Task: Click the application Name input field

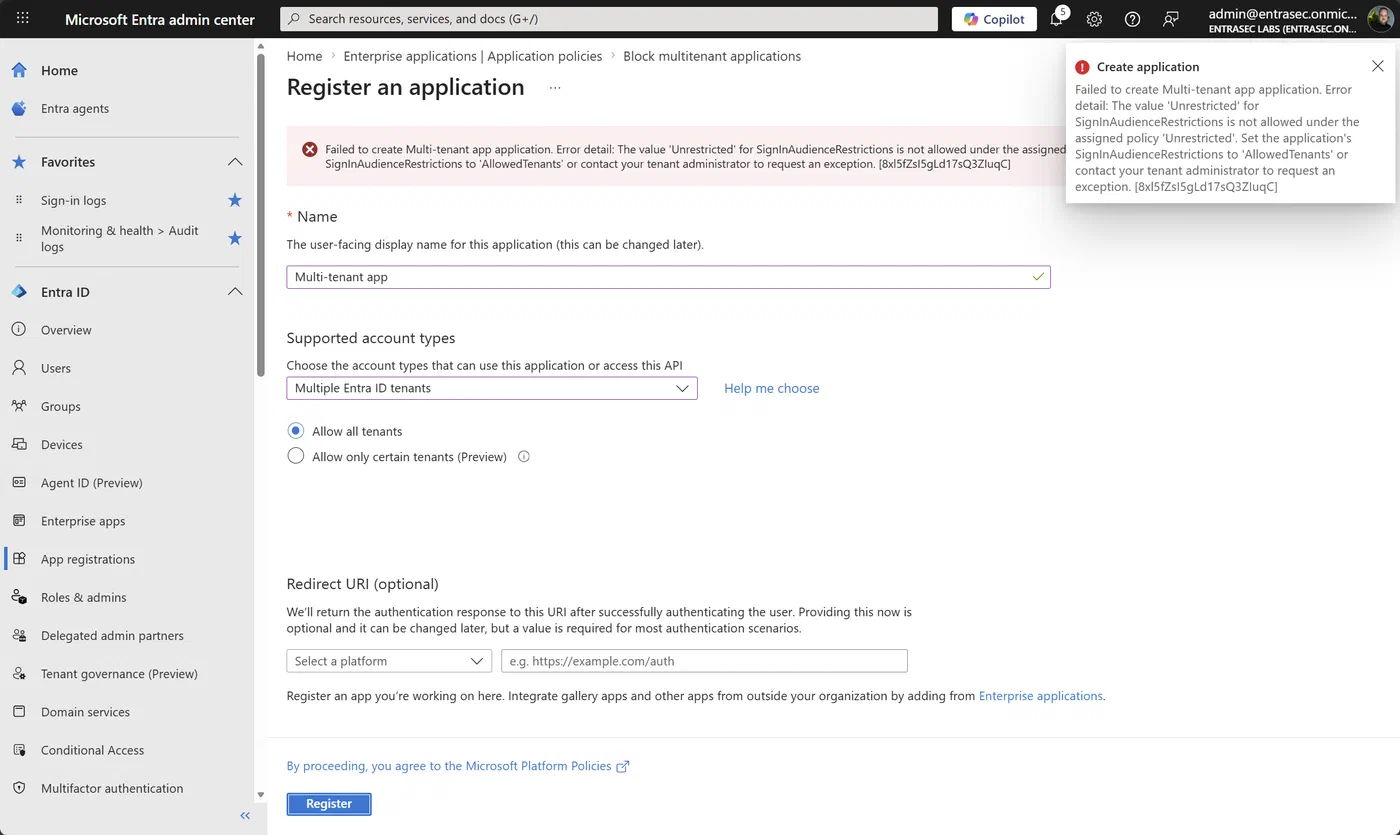Action: [x=668, y=277]
